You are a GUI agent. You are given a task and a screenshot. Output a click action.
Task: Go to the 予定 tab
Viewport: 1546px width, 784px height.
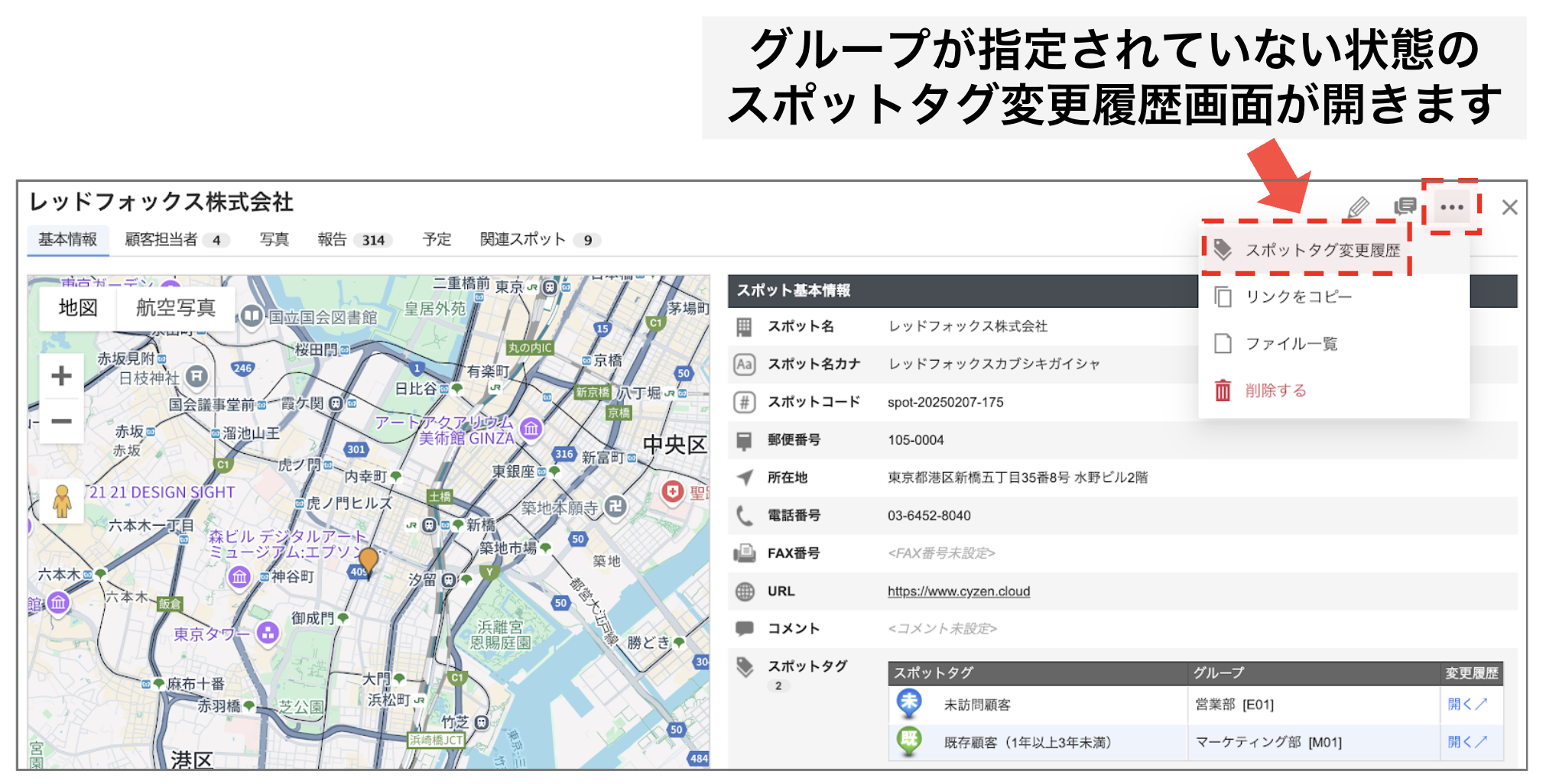tap(437, 240)
